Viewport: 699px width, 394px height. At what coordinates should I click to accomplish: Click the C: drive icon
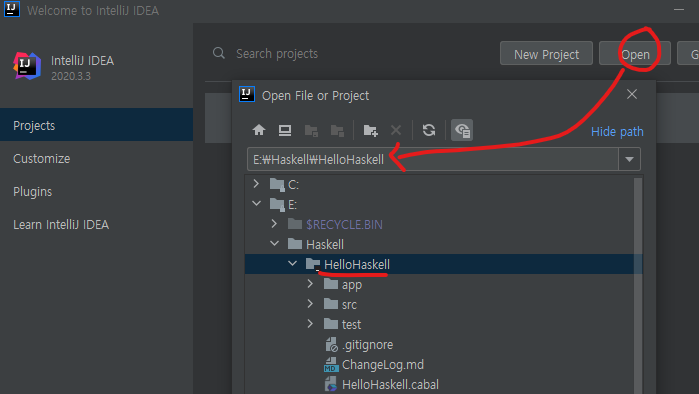pyautogui.click(x=277, y=184)
